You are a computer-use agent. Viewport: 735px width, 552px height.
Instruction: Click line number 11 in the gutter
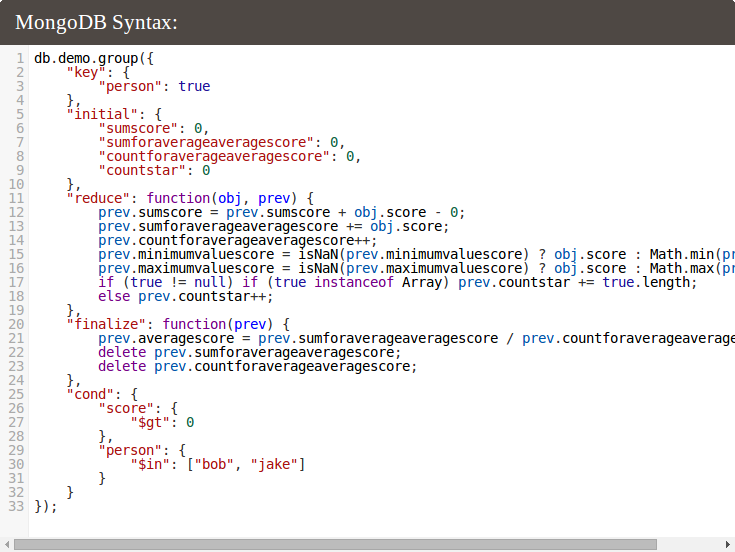(x=17, y=198)
